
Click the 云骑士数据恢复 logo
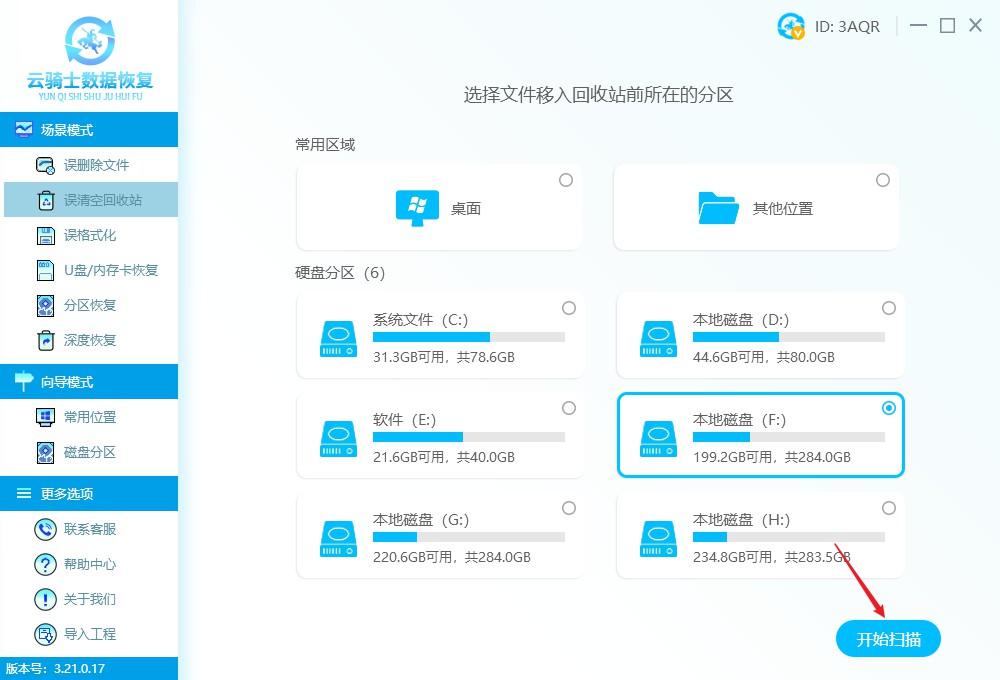pos(90,58)
